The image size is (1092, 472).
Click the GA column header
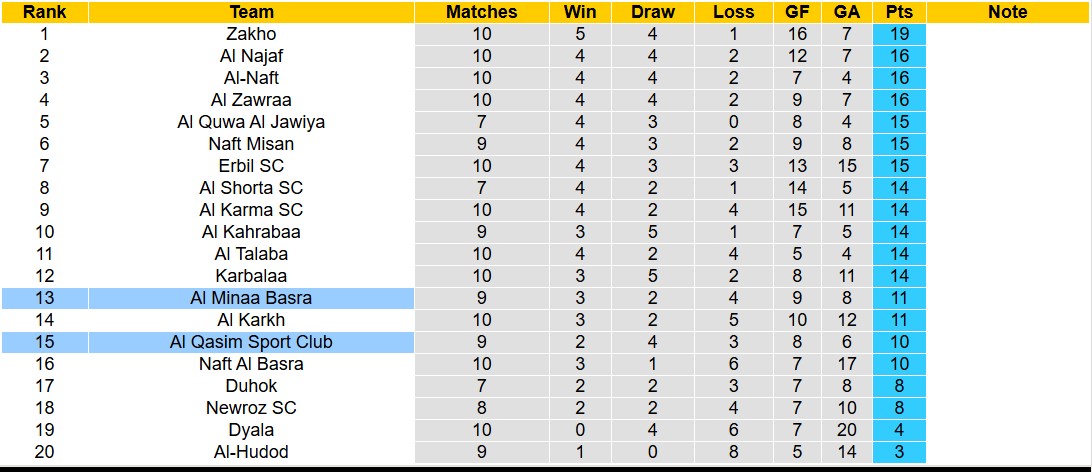pos(847,12)
